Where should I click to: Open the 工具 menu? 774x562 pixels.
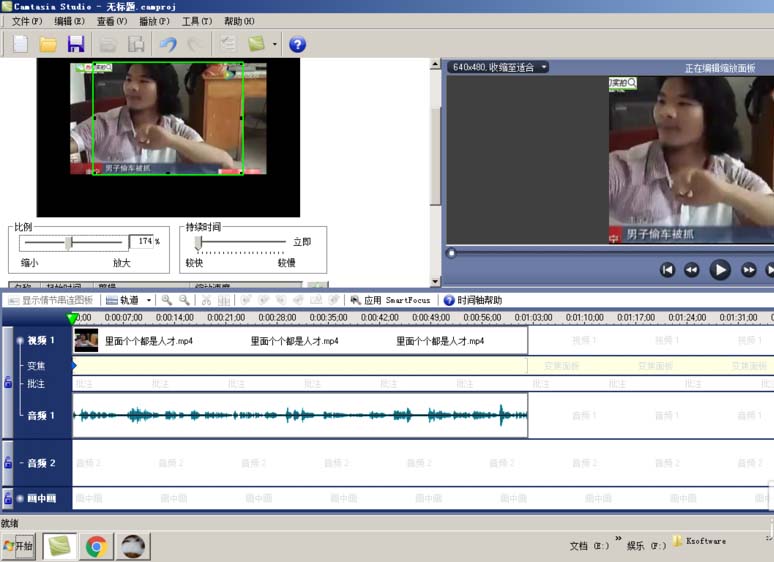click(x=197, y=21)
